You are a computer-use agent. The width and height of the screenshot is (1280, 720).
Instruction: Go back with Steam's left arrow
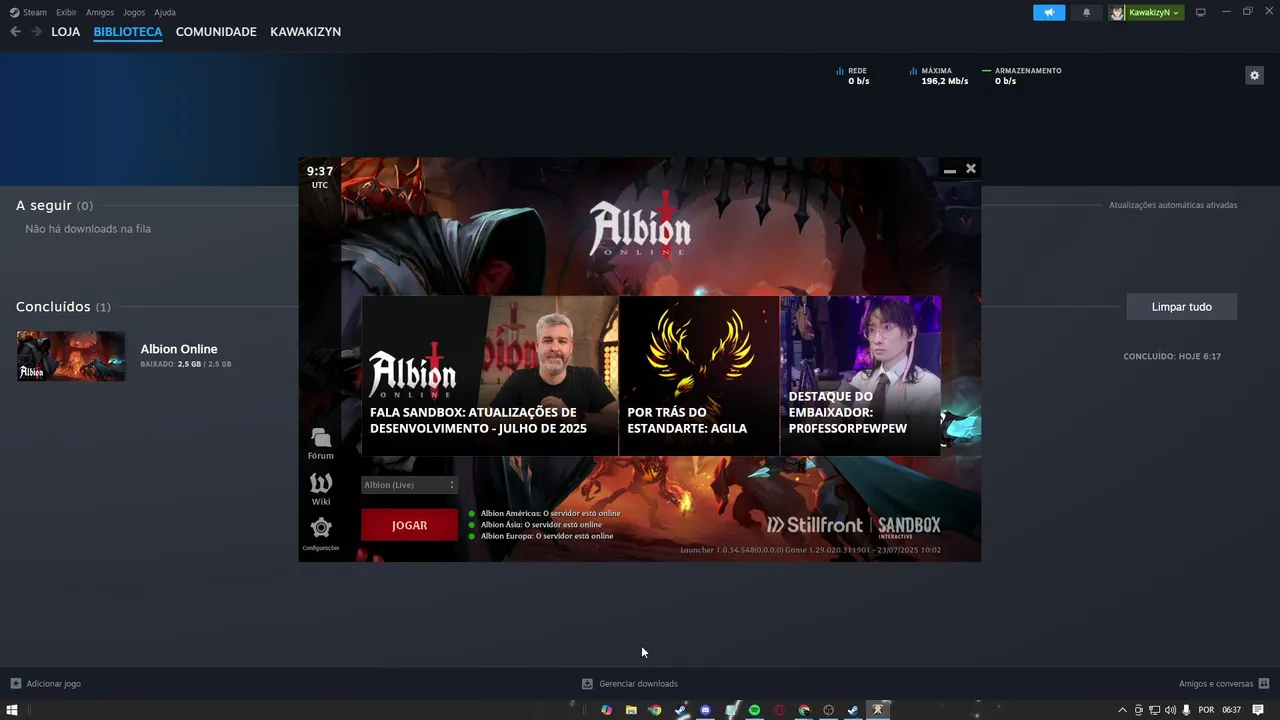point(15,32)
